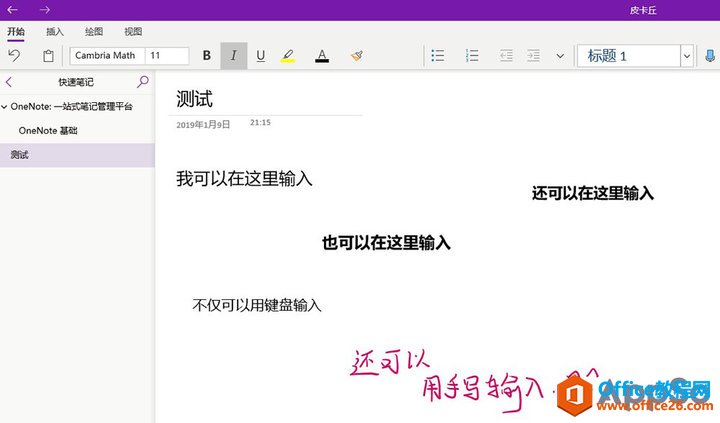Viewport: 720px width, 423px height.
Task: Decrease paragraph indent
Action: tap(506, 56)
